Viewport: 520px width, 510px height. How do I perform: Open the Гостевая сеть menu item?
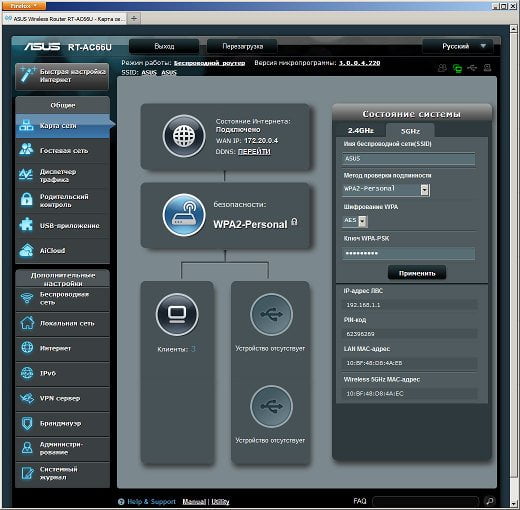point(62,151)
